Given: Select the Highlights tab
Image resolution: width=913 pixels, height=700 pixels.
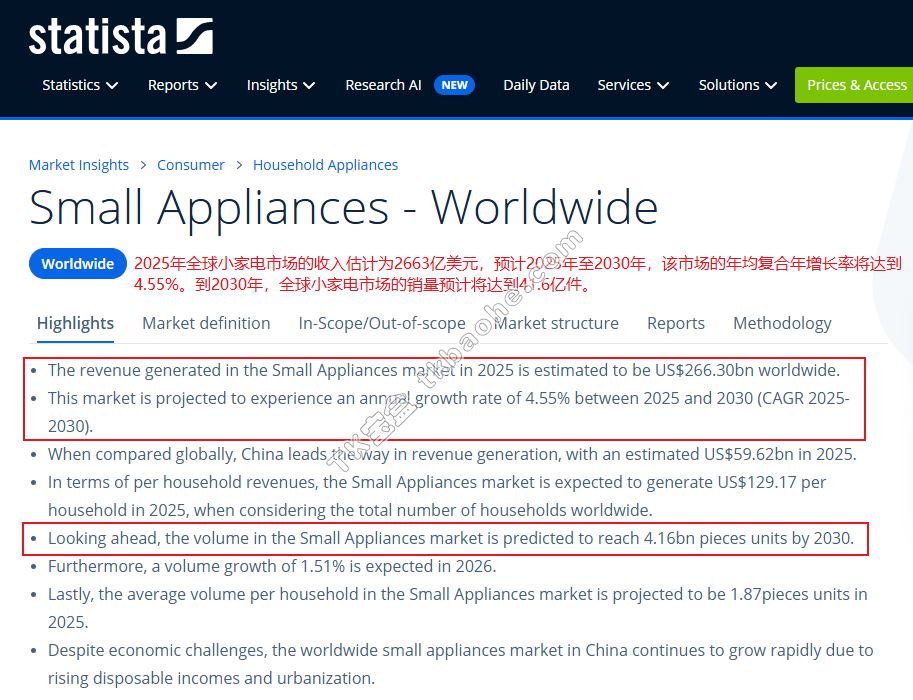Looking at the screenshot, I should coord(75,323).
